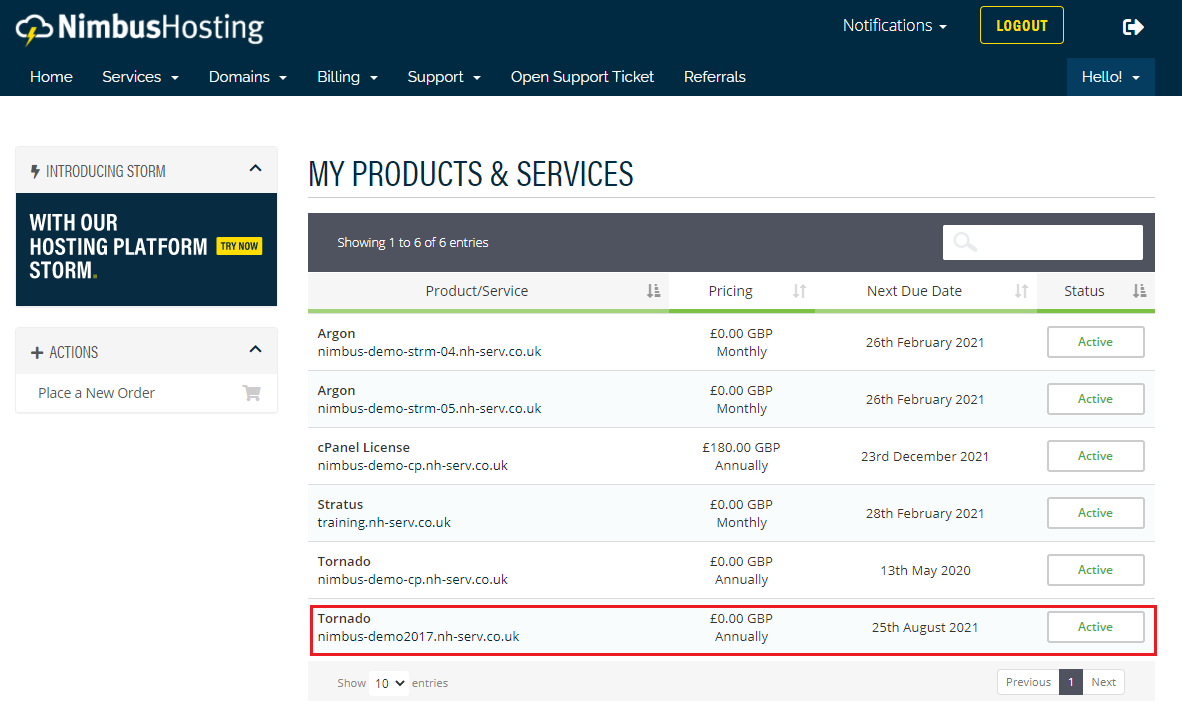This screenshot has width=1182, height=715.
Task: Click 28th February 2021 due date
Action: tap(925, 514)
